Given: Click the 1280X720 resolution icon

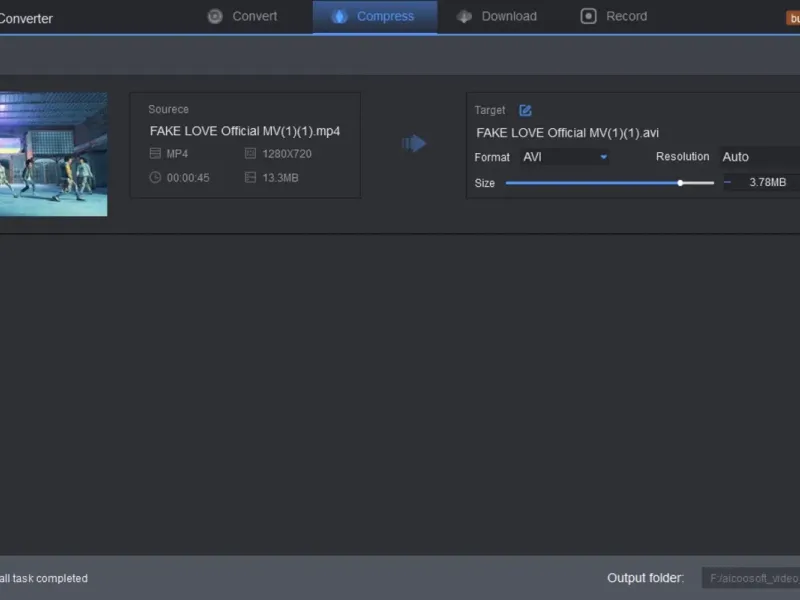Looking at the screenshot, I should click(250, 153).
